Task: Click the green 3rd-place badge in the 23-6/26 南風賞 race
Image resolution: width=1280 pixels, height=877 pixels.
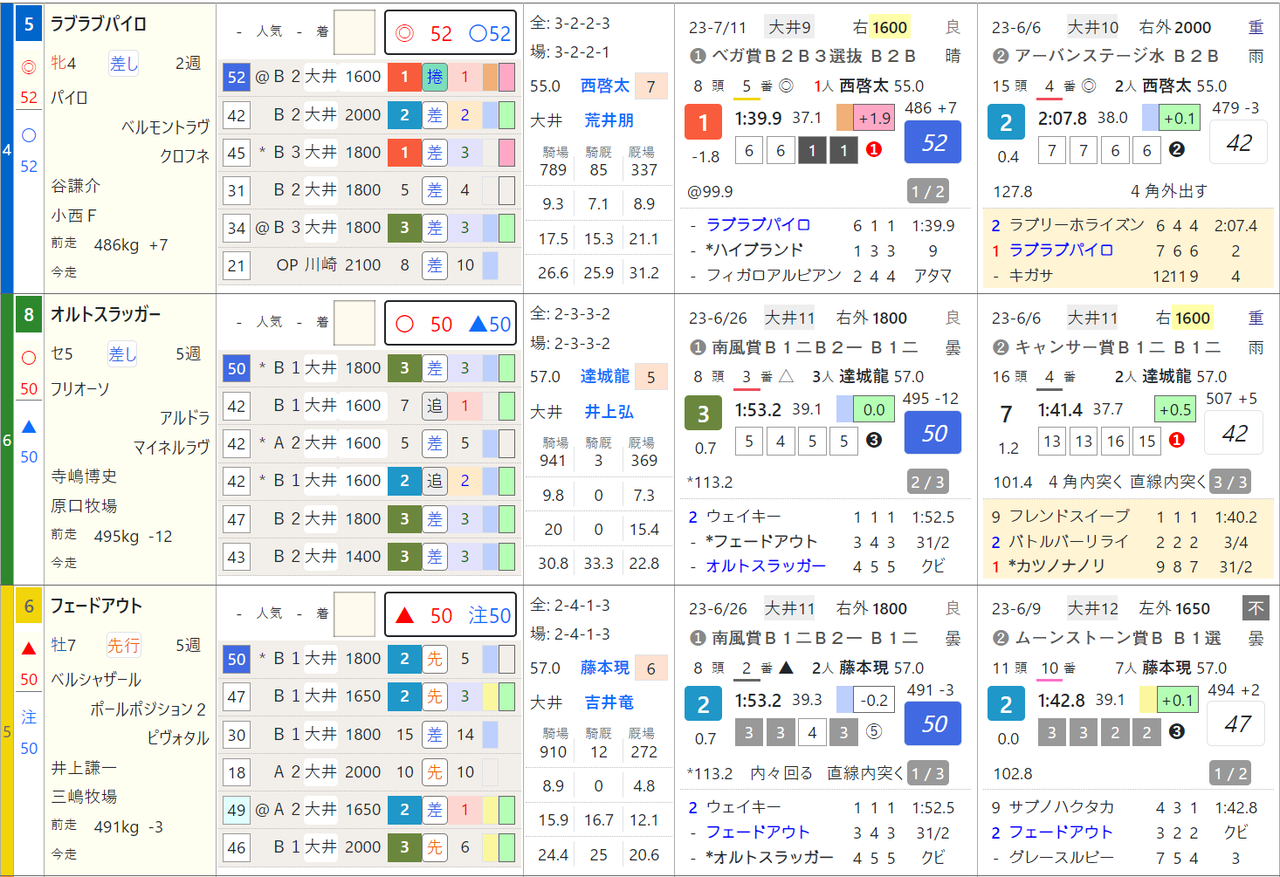Action: pos(703,415)
